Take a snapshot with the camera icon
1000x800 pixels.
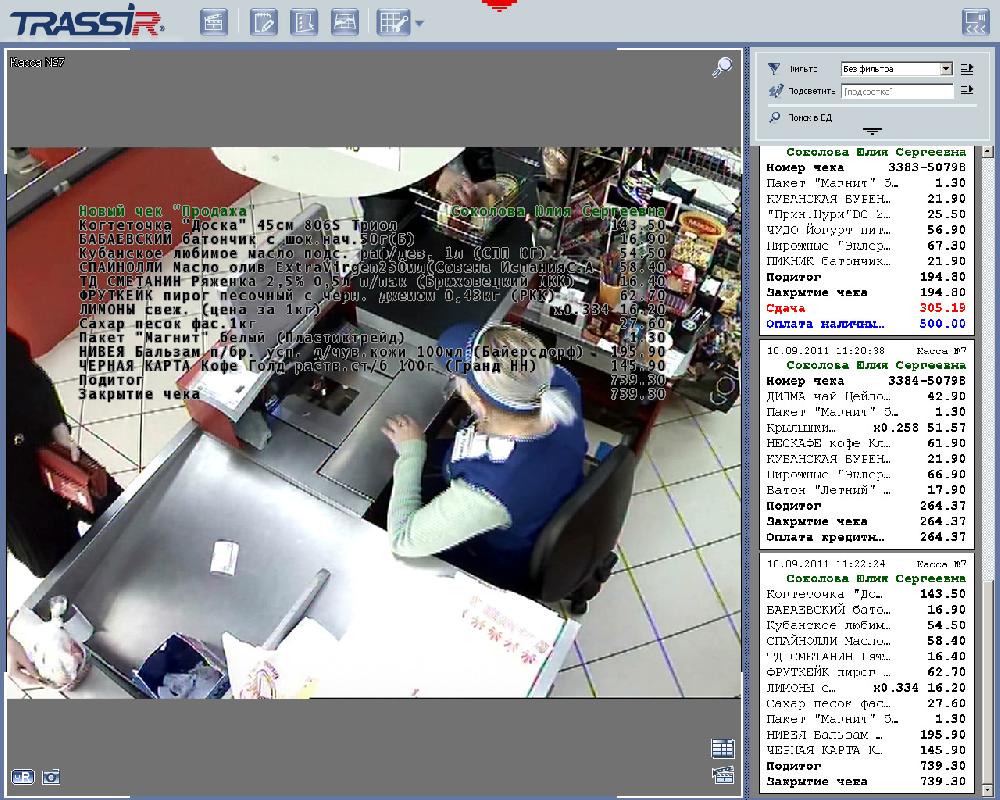pyautogui.click(x=51, y=776)
